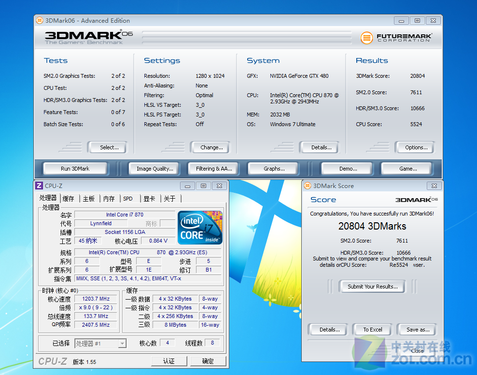Export results with To Excel
477x375 pixels.
[x=372, y=330]
